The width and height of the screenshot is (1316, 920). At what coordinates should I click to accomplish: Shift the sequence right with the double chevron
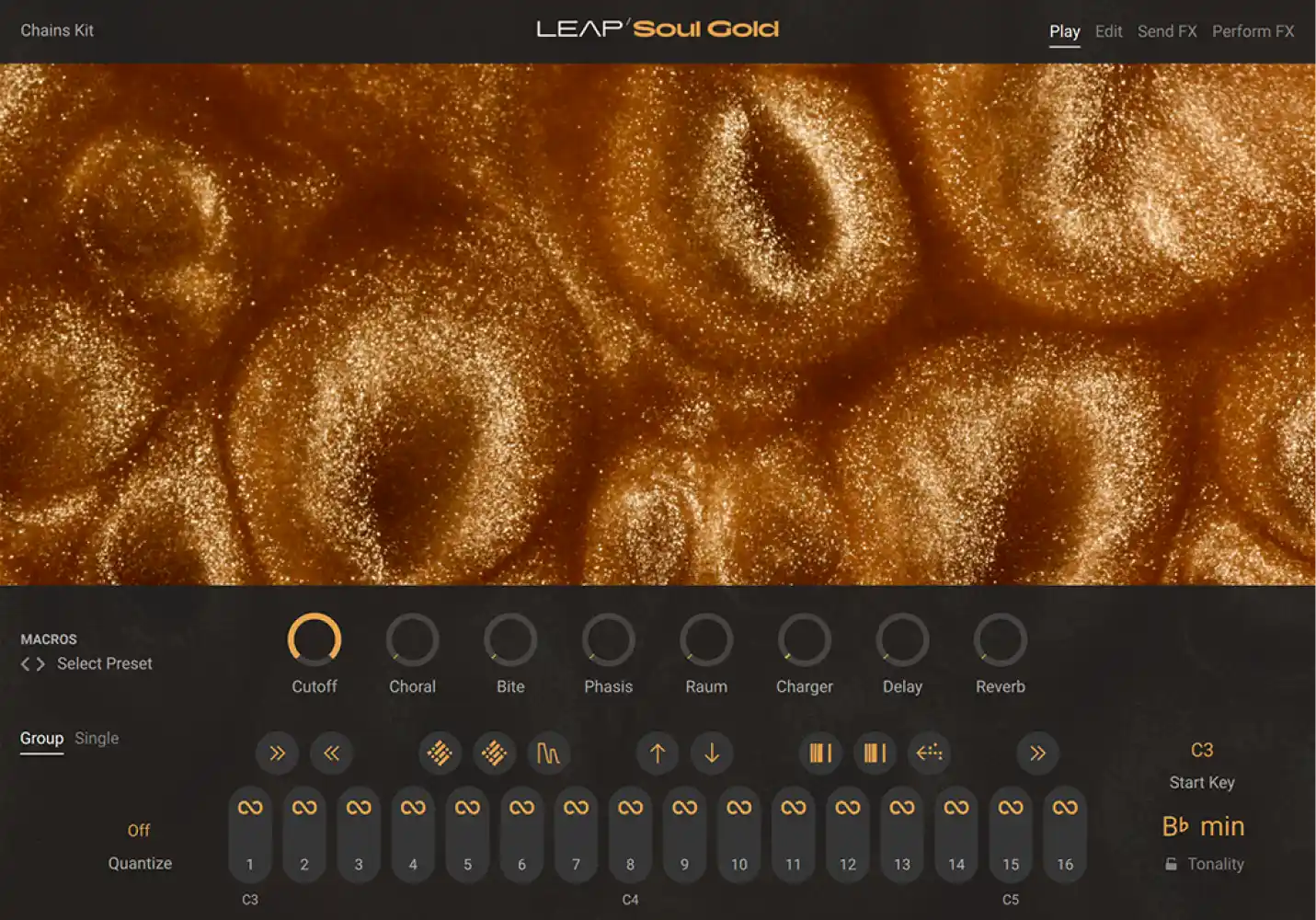(x=276, y=753)
